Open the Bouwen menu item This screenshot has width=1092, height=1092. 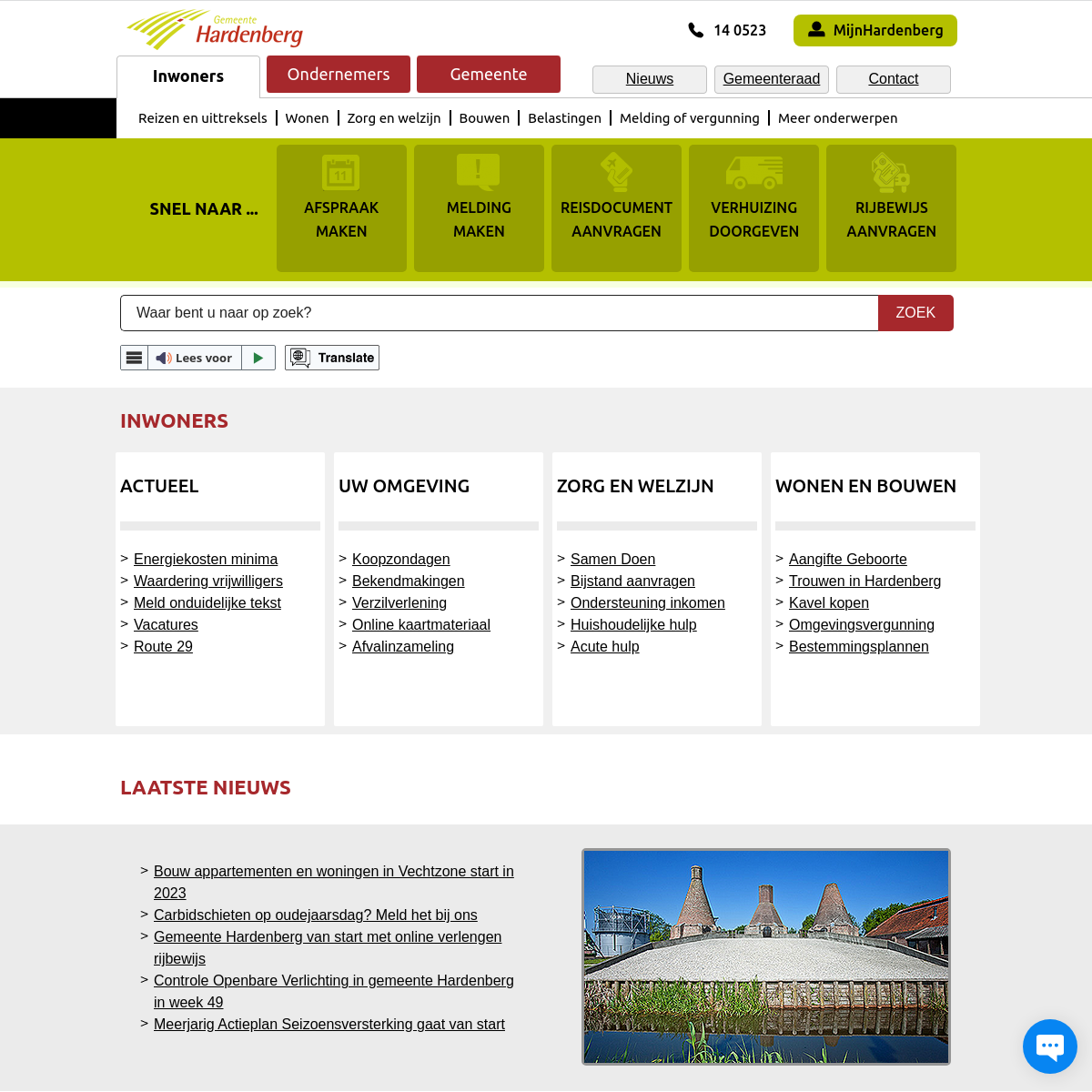[x=484, y=118]
